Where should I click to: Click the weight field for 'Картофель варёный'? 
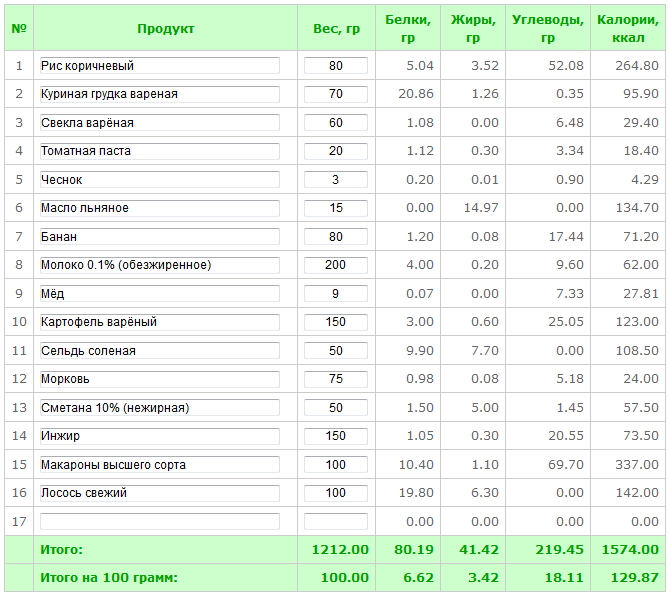click(x=335, y=322)
